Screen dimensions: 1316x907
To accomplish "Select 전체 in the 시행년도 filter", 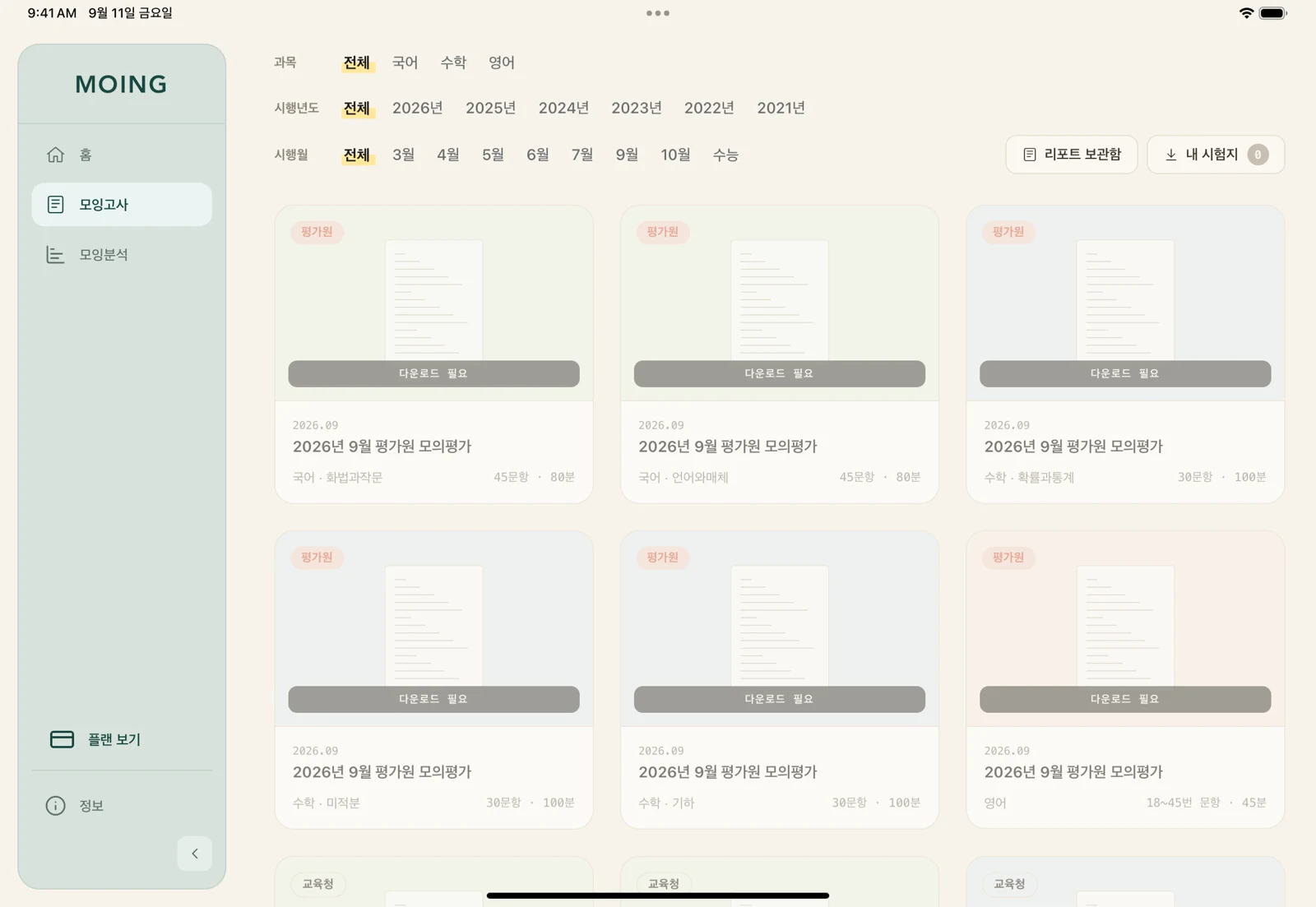I will 357,108.
